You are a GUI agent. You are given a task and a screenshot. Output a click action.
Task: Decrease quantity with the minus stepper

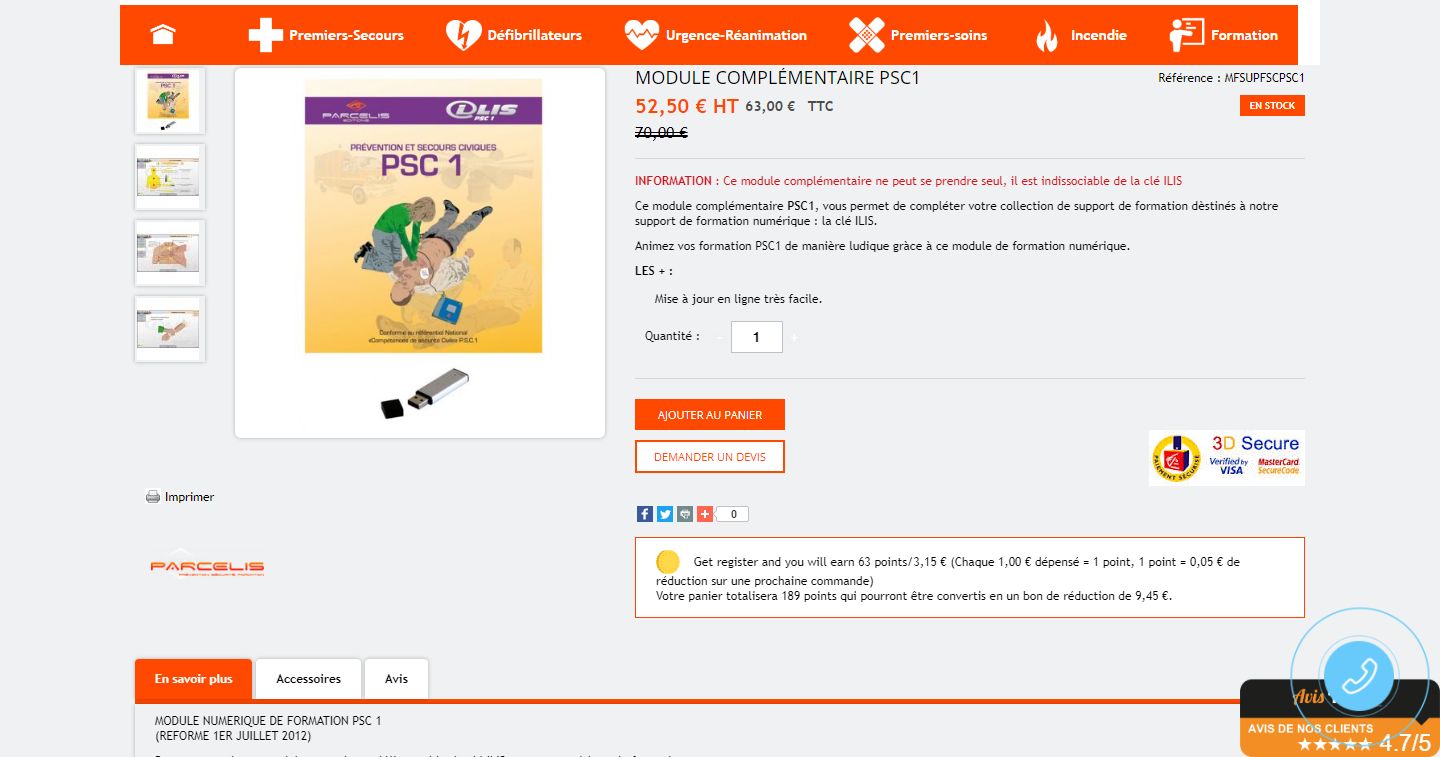coord(720,338)
